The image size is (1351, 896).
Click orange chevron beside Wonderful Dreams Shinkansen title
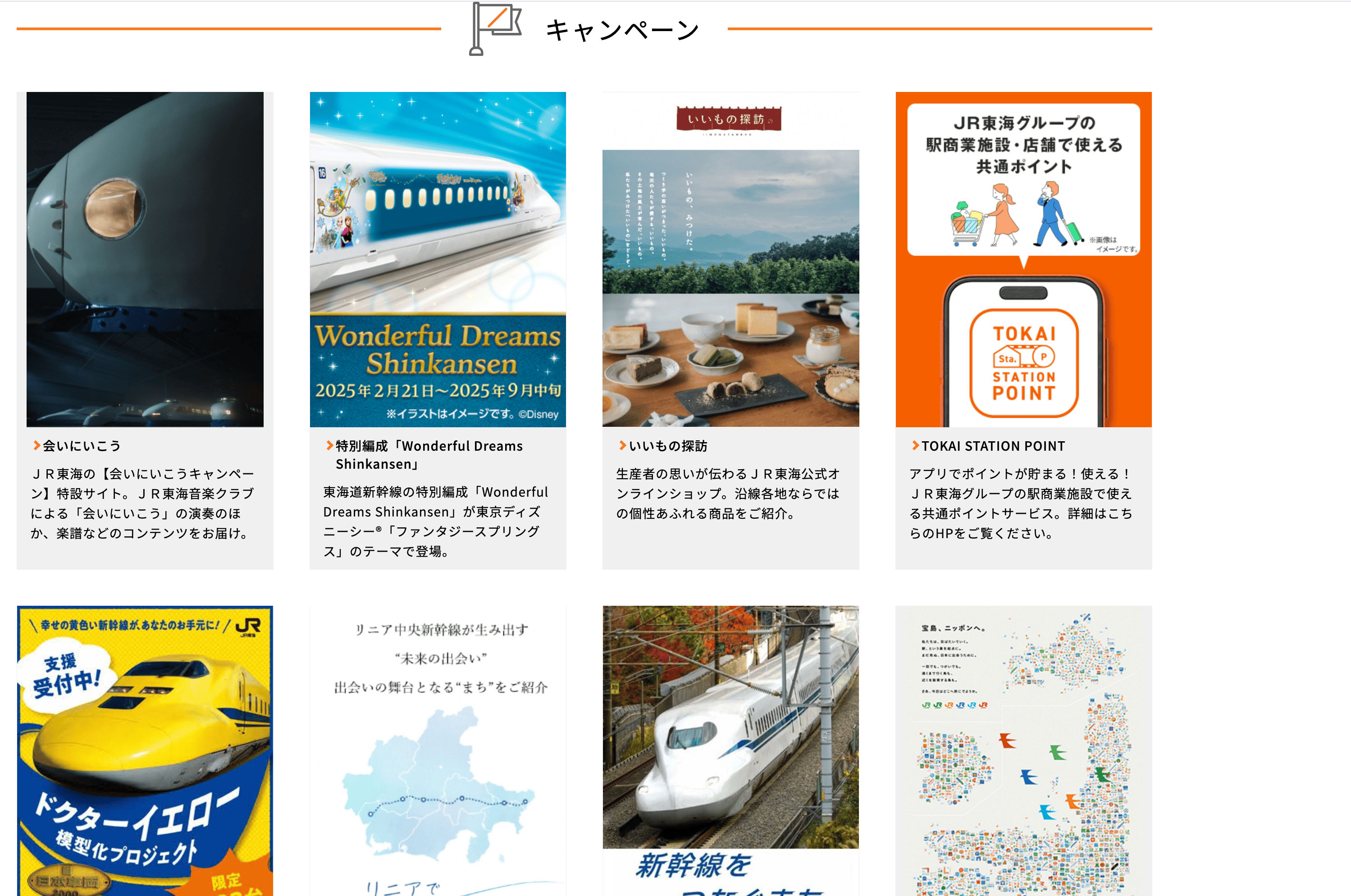pyautogui.click(x=329, y=446)
